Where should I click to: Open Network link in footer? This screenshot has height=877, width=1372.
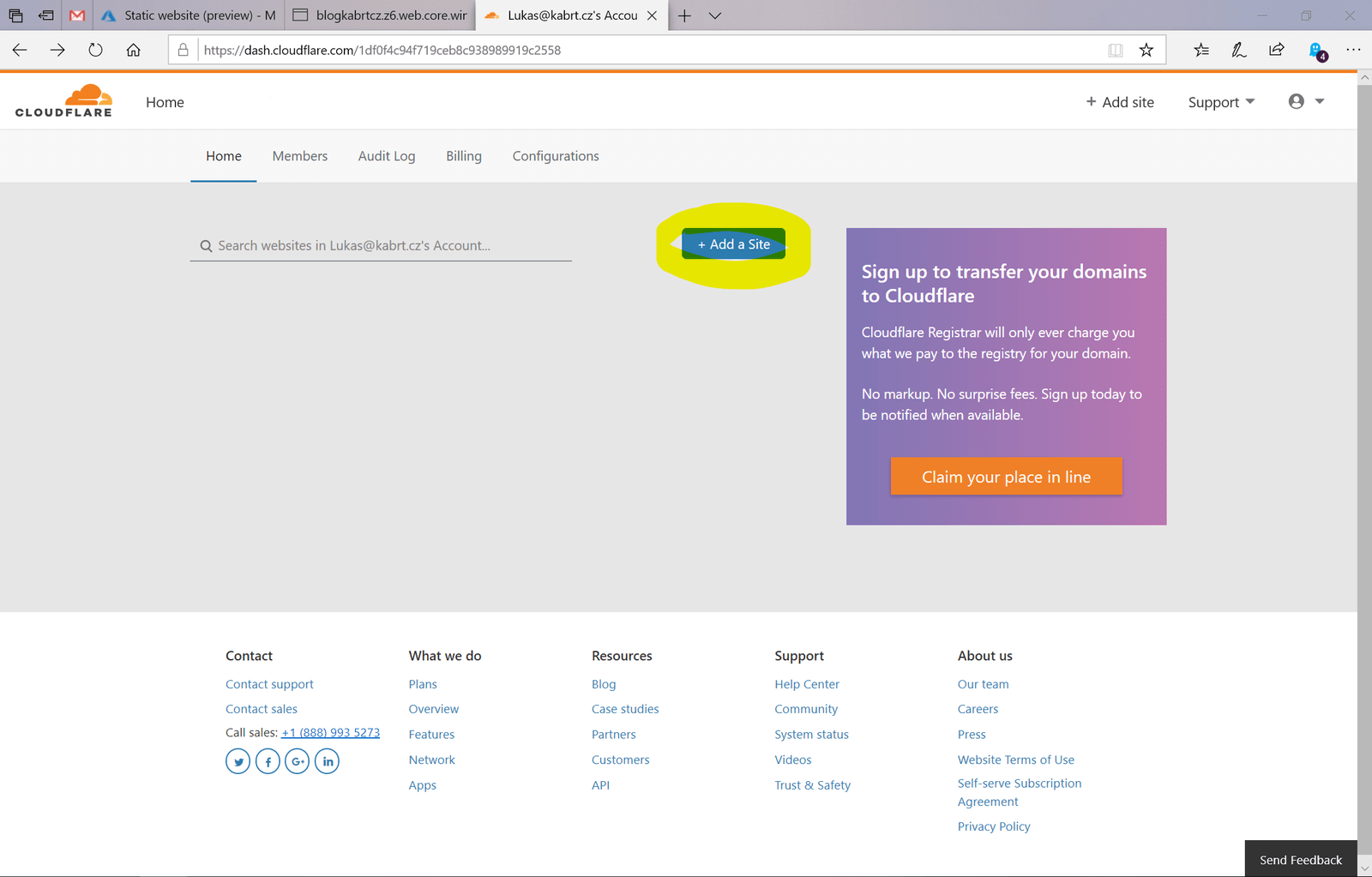432,760
